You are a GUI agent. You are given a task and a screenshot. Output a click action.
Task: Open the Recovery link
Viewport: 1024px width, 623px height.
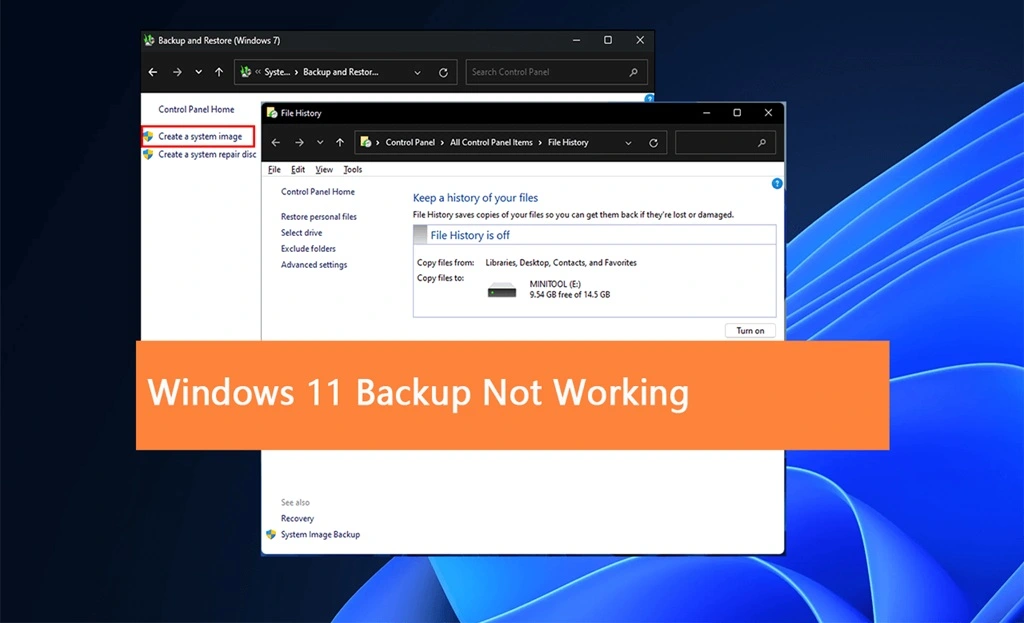click(x=297, y=518)
